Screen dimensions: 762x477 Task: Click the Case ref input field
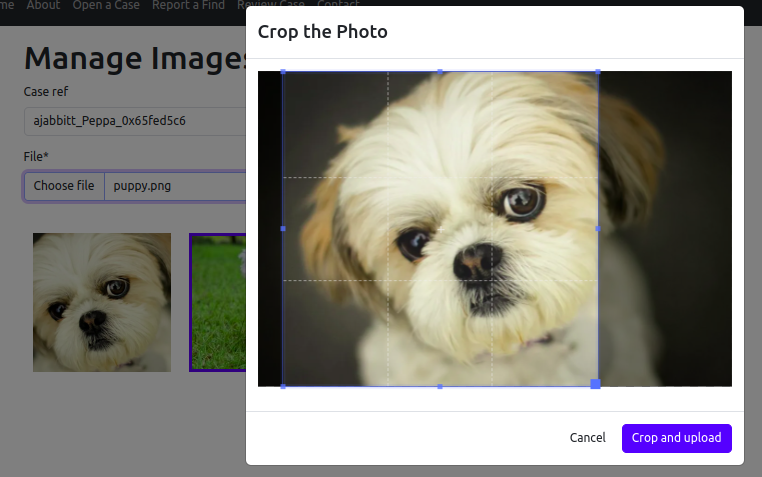135,121
